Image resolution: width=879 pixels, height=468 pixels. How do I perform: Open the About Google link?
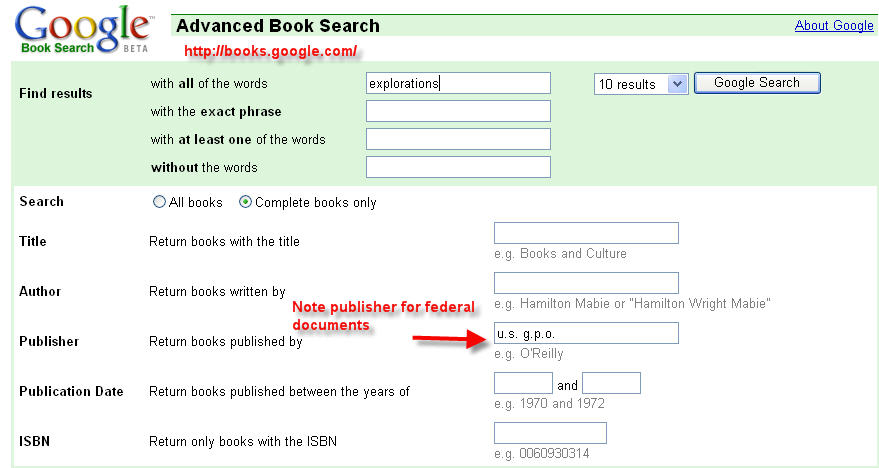click(833, 26)
